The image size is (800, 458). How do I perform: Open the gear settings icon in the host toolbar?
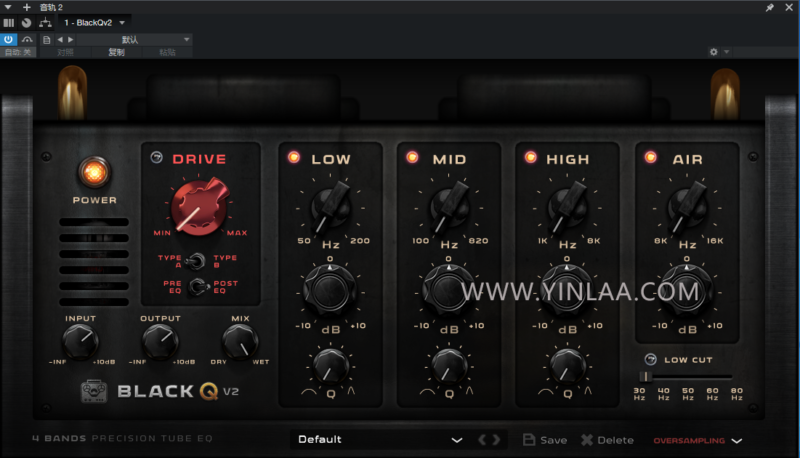[713, 51]
